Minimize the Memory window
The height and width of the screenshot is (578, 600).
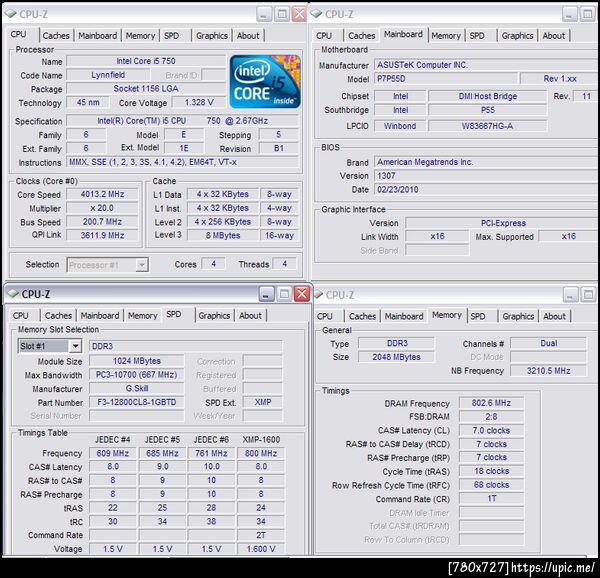point(570,295)
